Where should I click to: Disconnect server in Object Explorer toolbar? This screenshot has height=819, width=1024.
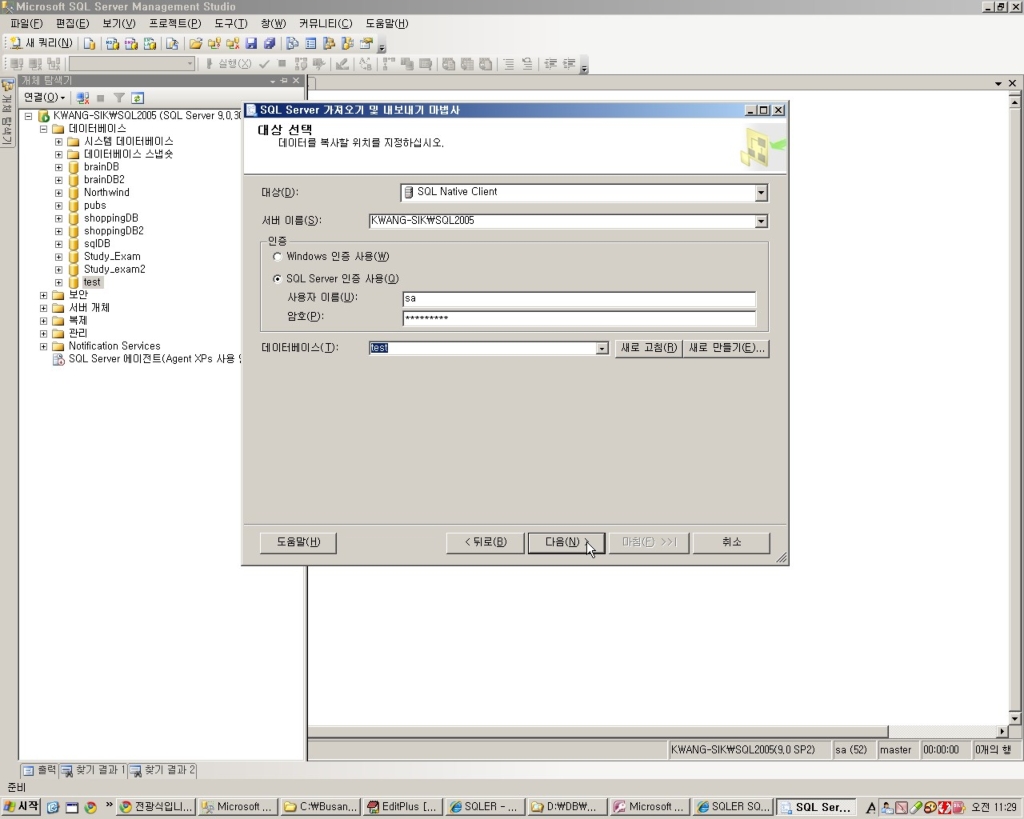(82, 98)
